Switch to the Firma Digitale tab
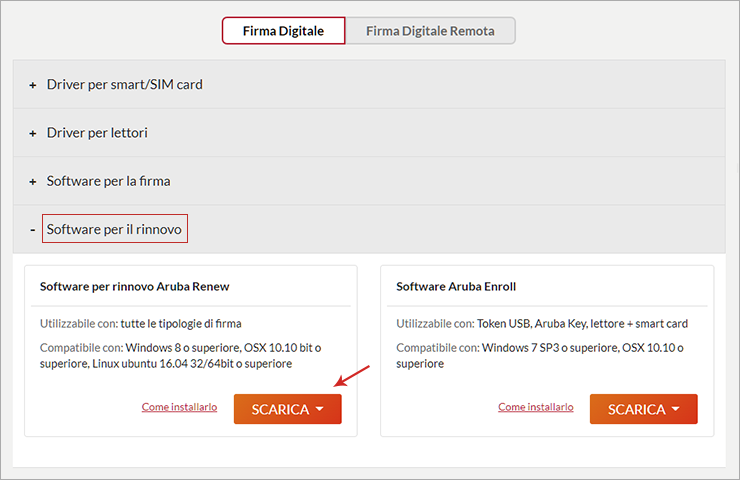 point(283,31)
